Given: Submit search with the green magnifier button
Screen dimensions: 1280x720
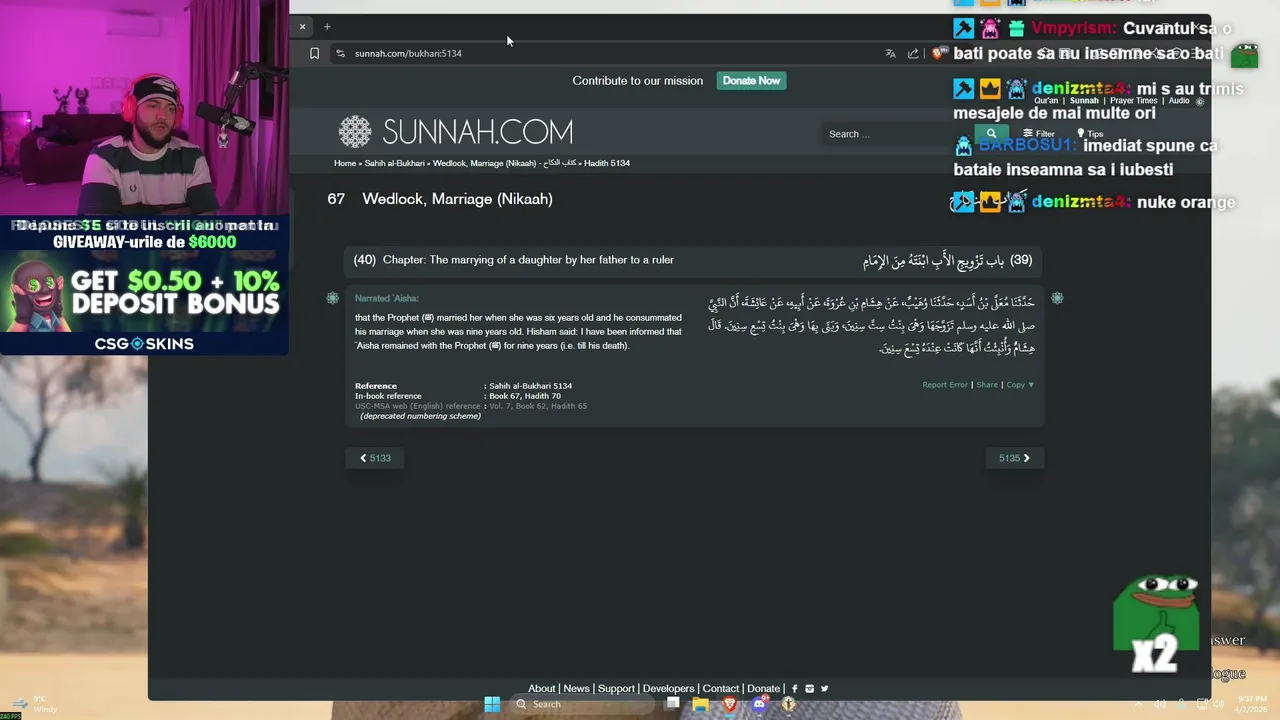Looking at the screenshot, I should [991, 134].
